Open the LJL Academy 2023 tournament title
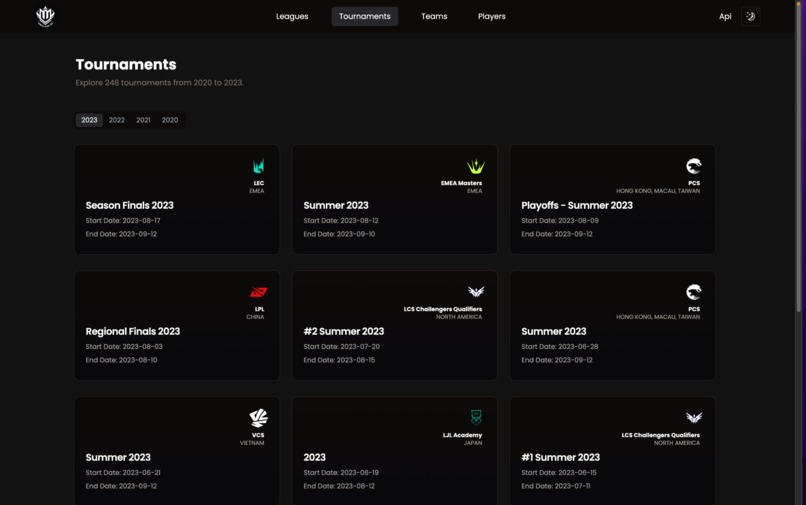Image resolution: width=806 pixels, height=505 pixels. coord(315,457)
